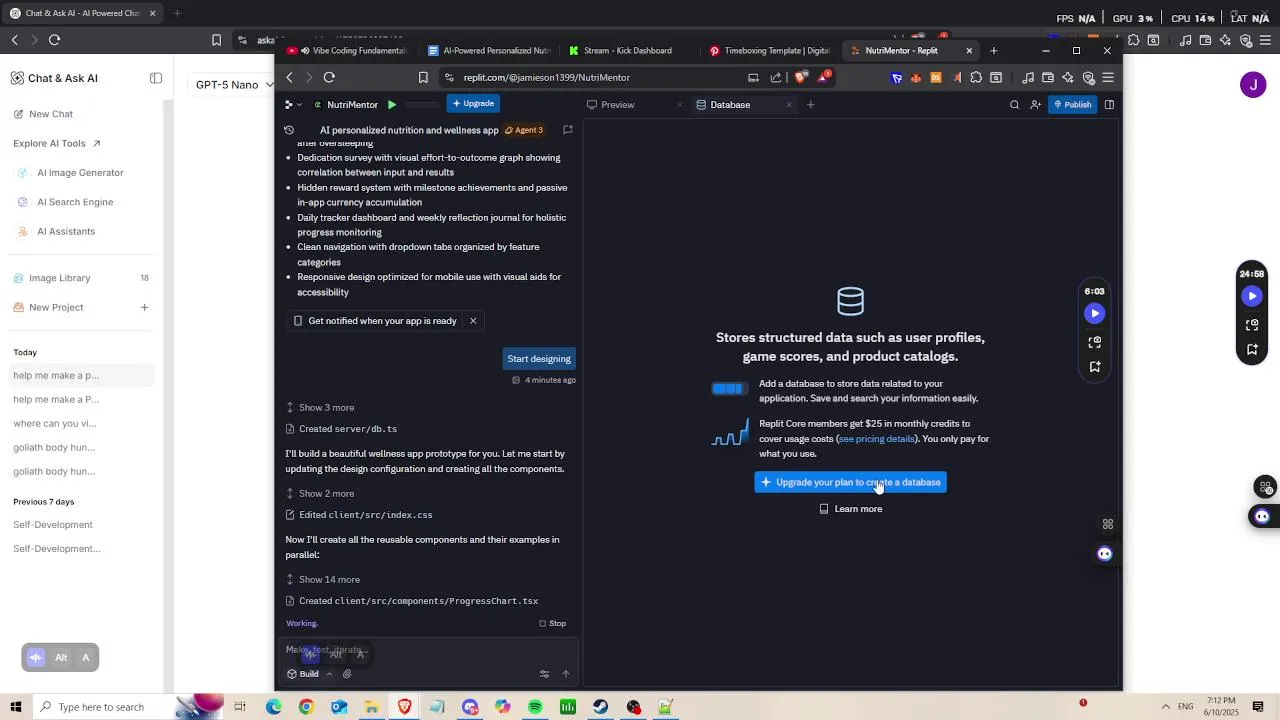Open Spotify from the taskbar
The width and height of the screenshot is (1280, 720).
(x=535, y=707)
